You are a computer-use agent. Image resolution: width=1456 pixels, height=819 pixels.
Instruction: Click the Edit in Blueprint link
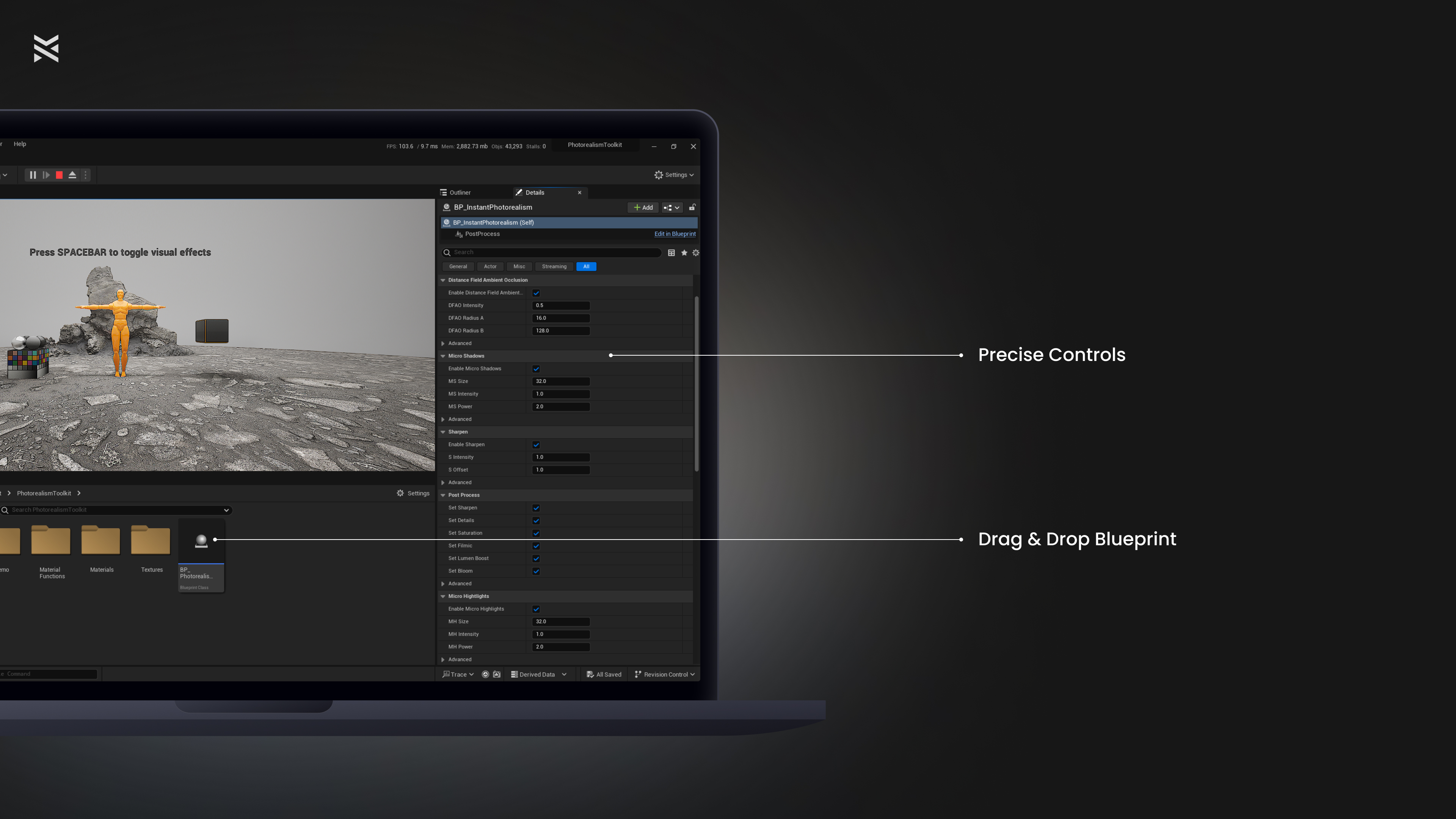[675, 234]
